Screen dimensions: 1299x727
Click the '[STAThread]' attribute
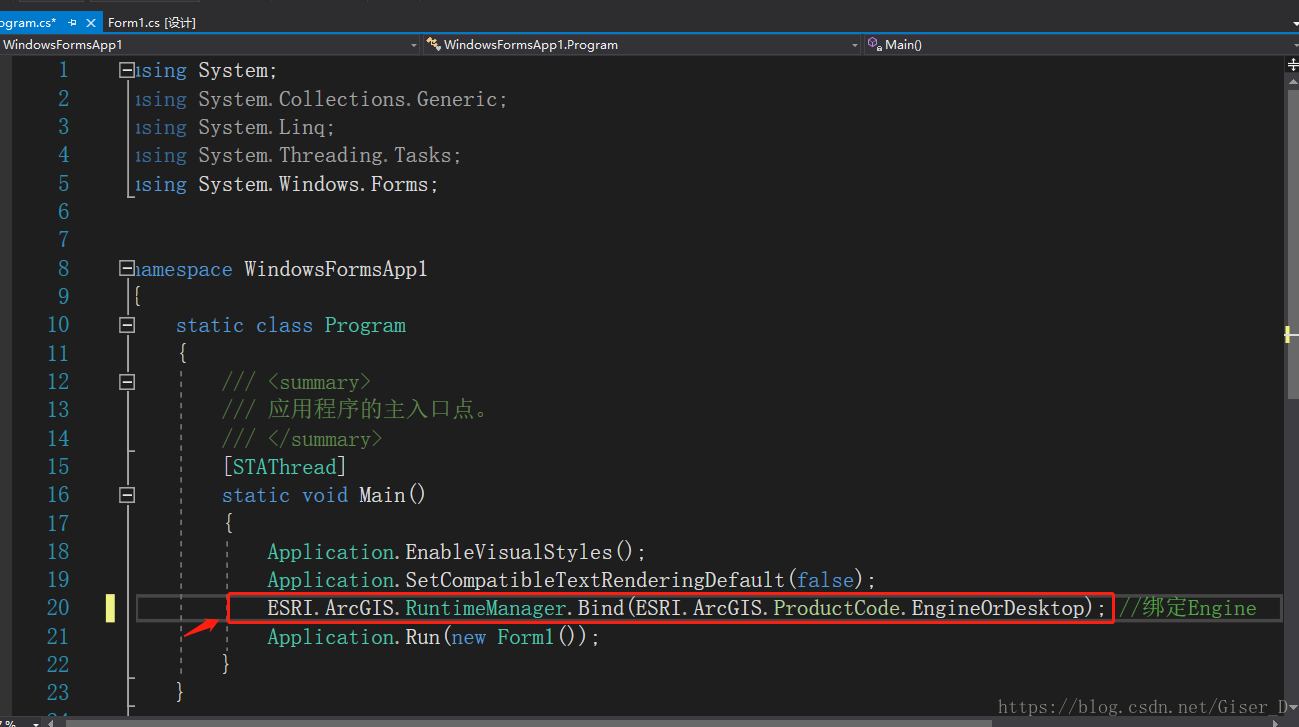284,467
